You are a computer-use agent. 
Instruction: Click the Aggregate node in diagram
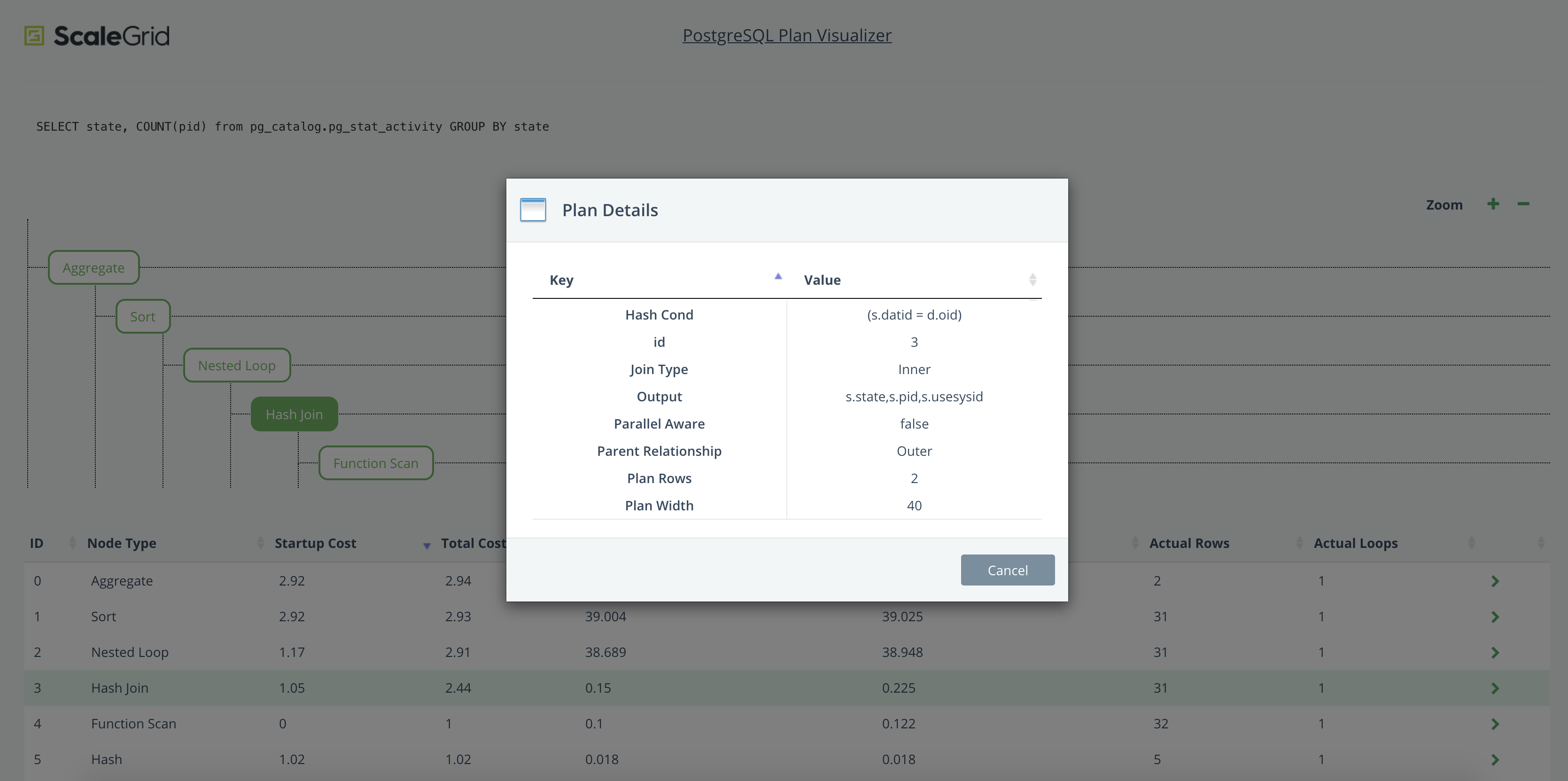(x=93, y=267)
